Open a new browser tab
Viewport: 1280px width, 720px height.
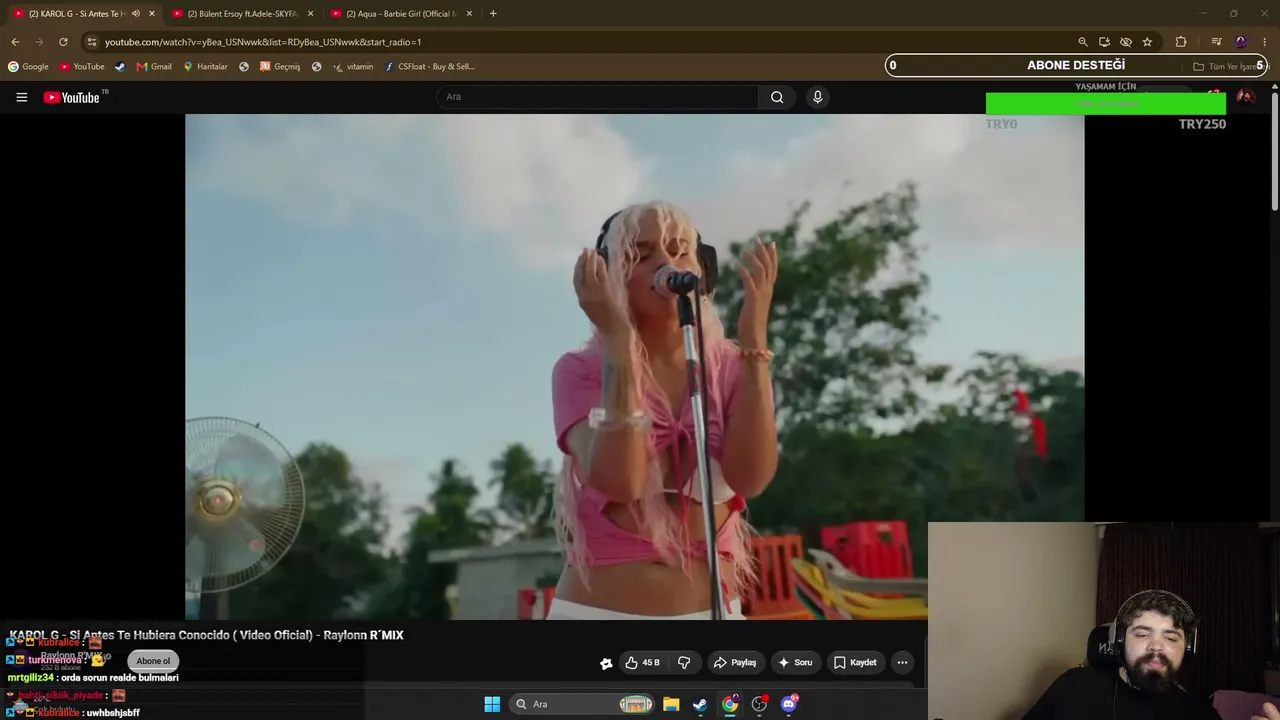click(493, 14)
